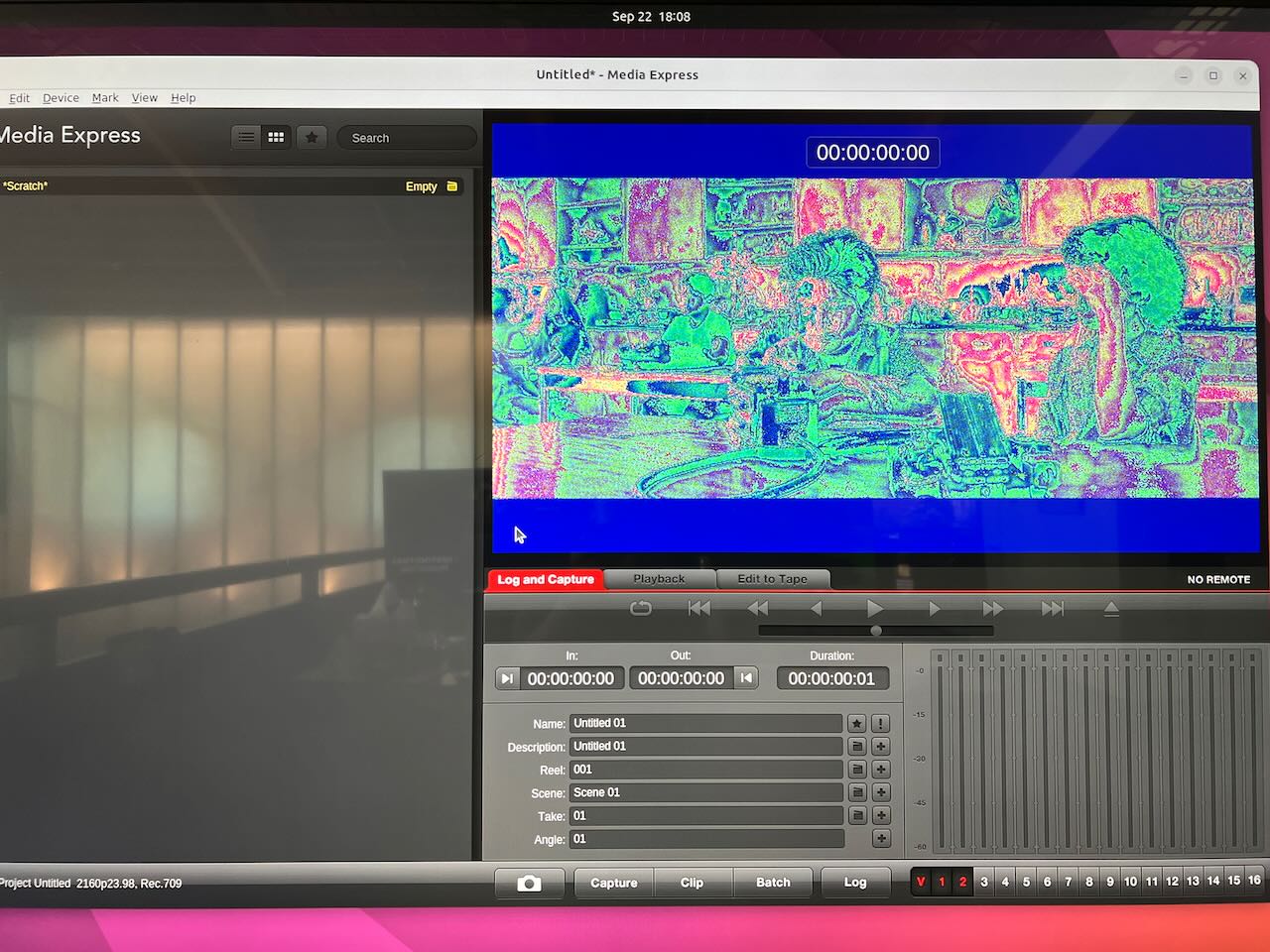Image resolution: width=1270 pixels, height=952 pixels.
Task: Select the Log and Capture tab
Action: click(545, 579)
